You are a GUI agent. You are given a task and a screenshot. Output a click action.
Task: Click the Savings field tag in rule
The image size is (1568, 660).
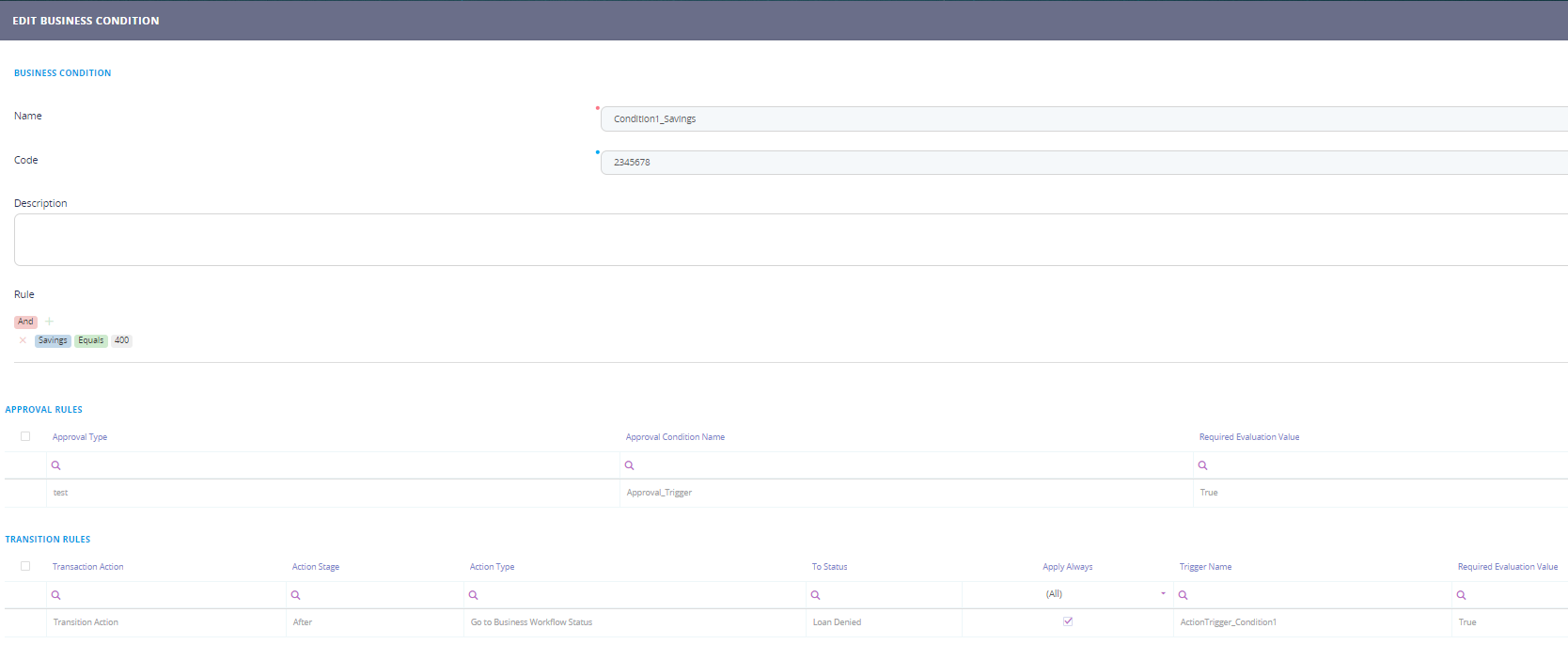(53, 340)
